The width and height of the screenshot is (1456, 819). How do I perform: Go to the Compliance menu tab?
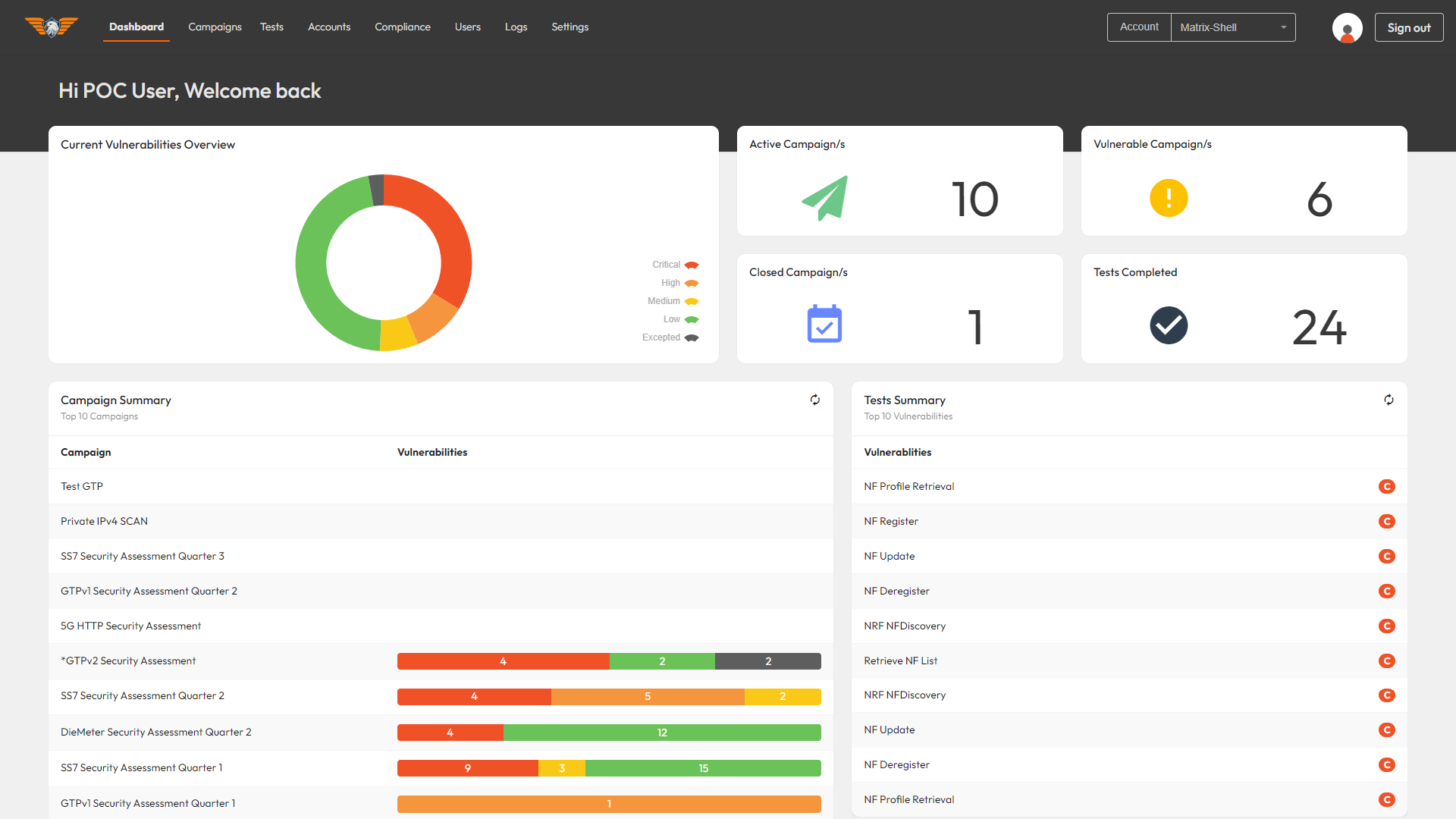(402, 27)
